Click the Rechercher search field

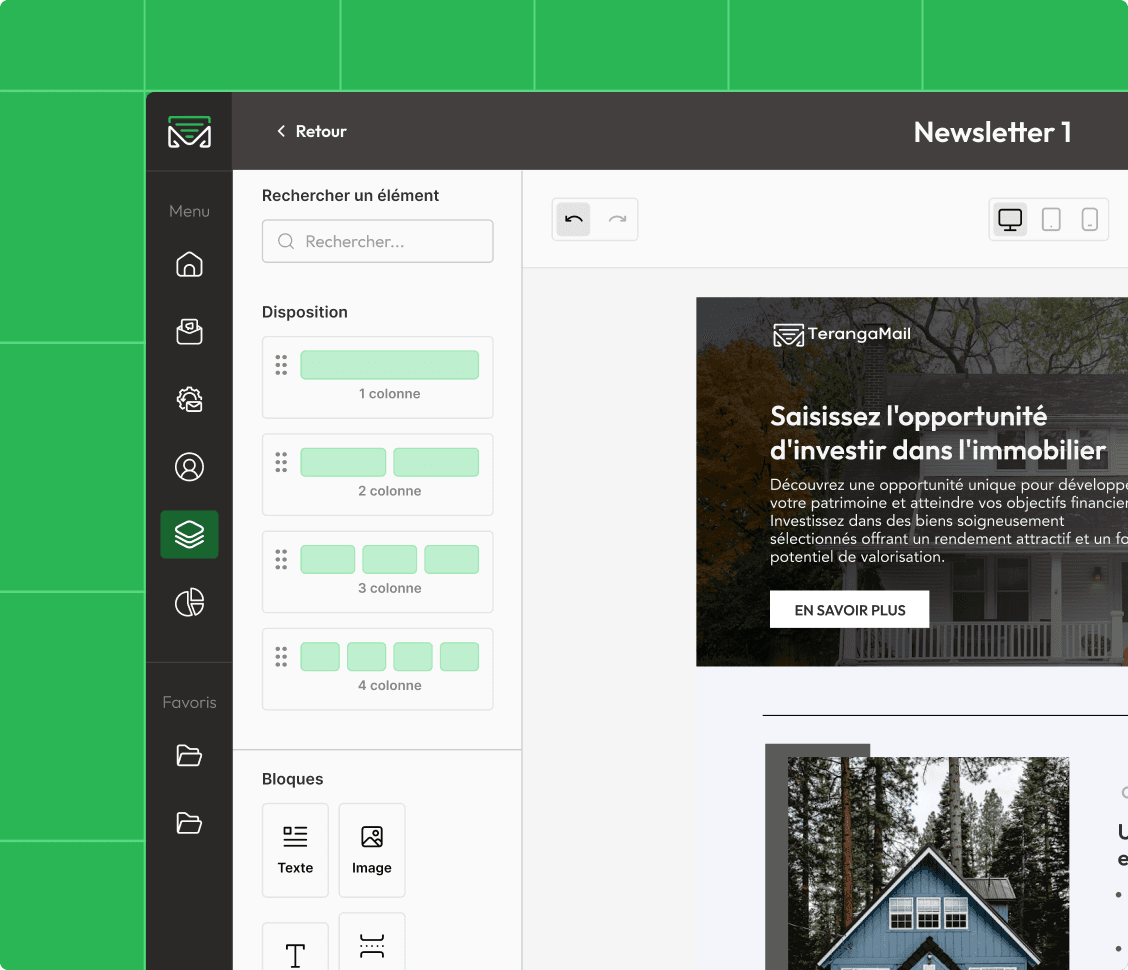378,241
